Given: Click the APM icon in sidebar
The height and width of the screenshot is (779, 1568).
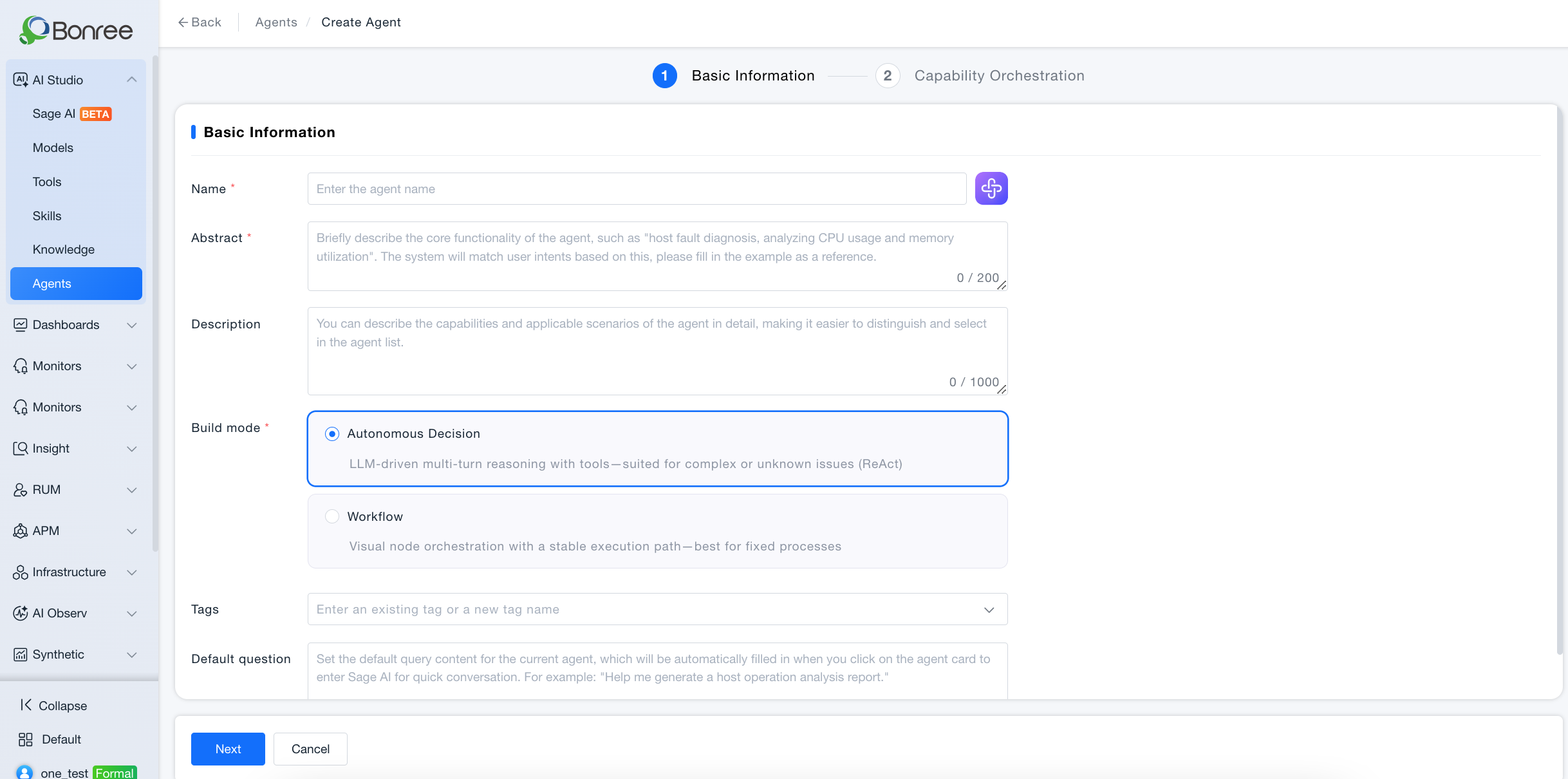Looking at the screenshot, I should click(x=21, y=530).
